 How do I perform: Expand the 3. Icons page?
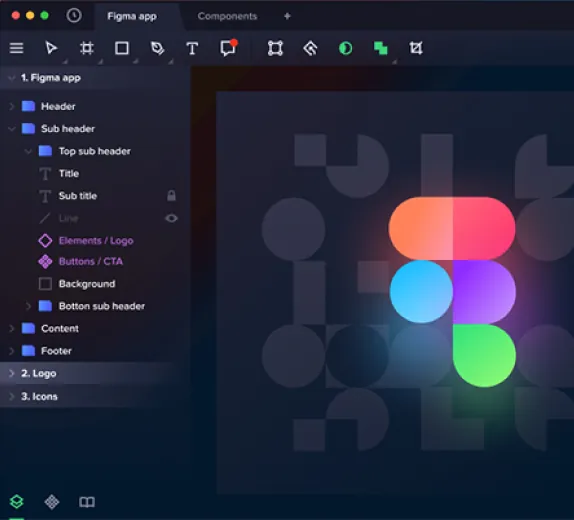(12, 396)
